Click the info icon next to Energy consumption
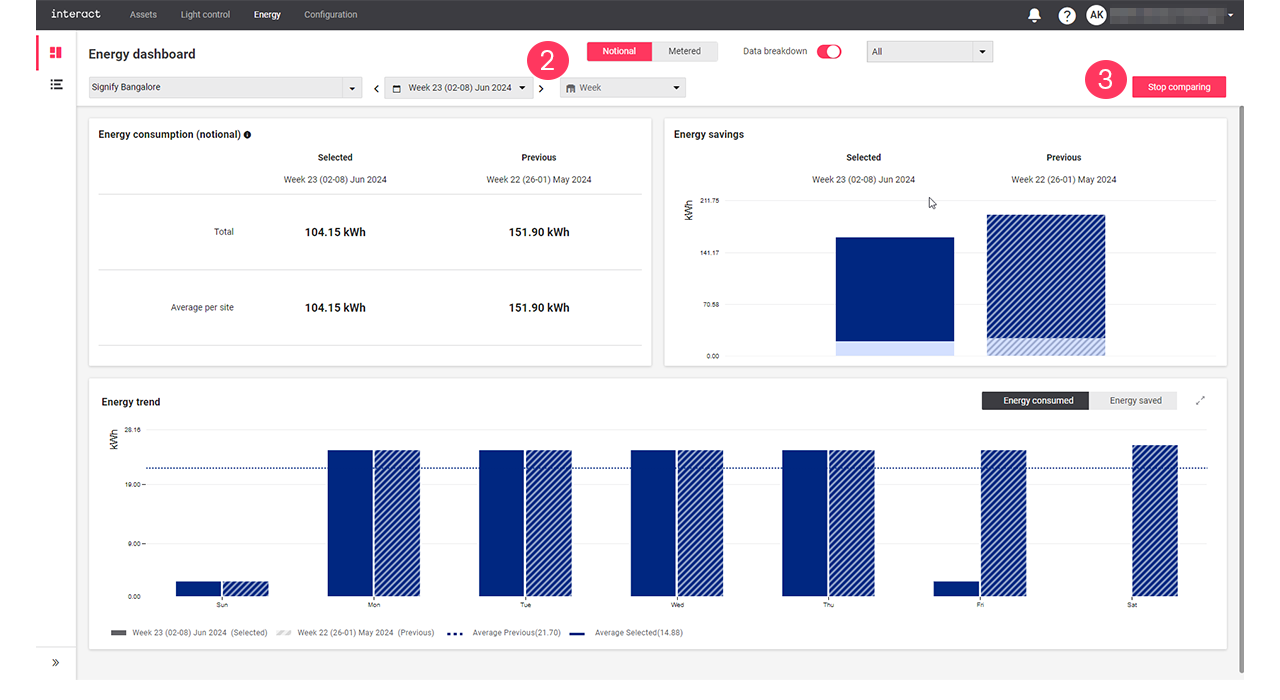Viewport: 1280px width, 700px height. pyautogui.click(x=247, y=134)
